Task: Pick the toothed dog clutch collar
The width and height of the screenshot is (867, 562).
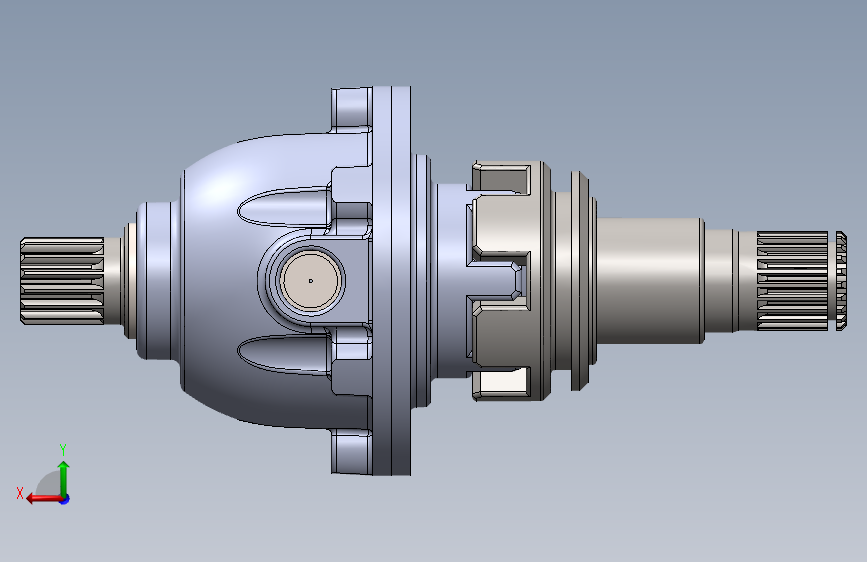Action: pyautogui.click(x=509, y=281)
